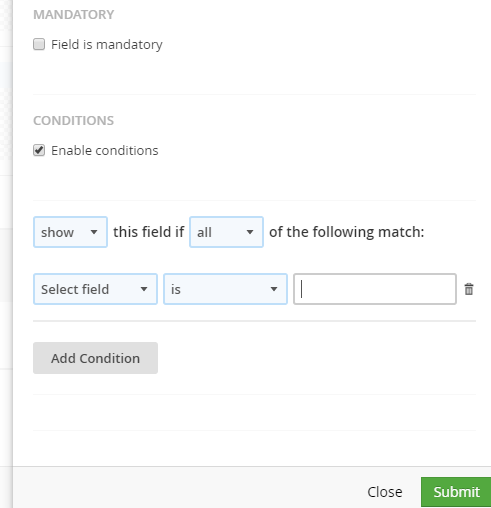Click the 'Enable conditions' label text

tap(105, 150)
